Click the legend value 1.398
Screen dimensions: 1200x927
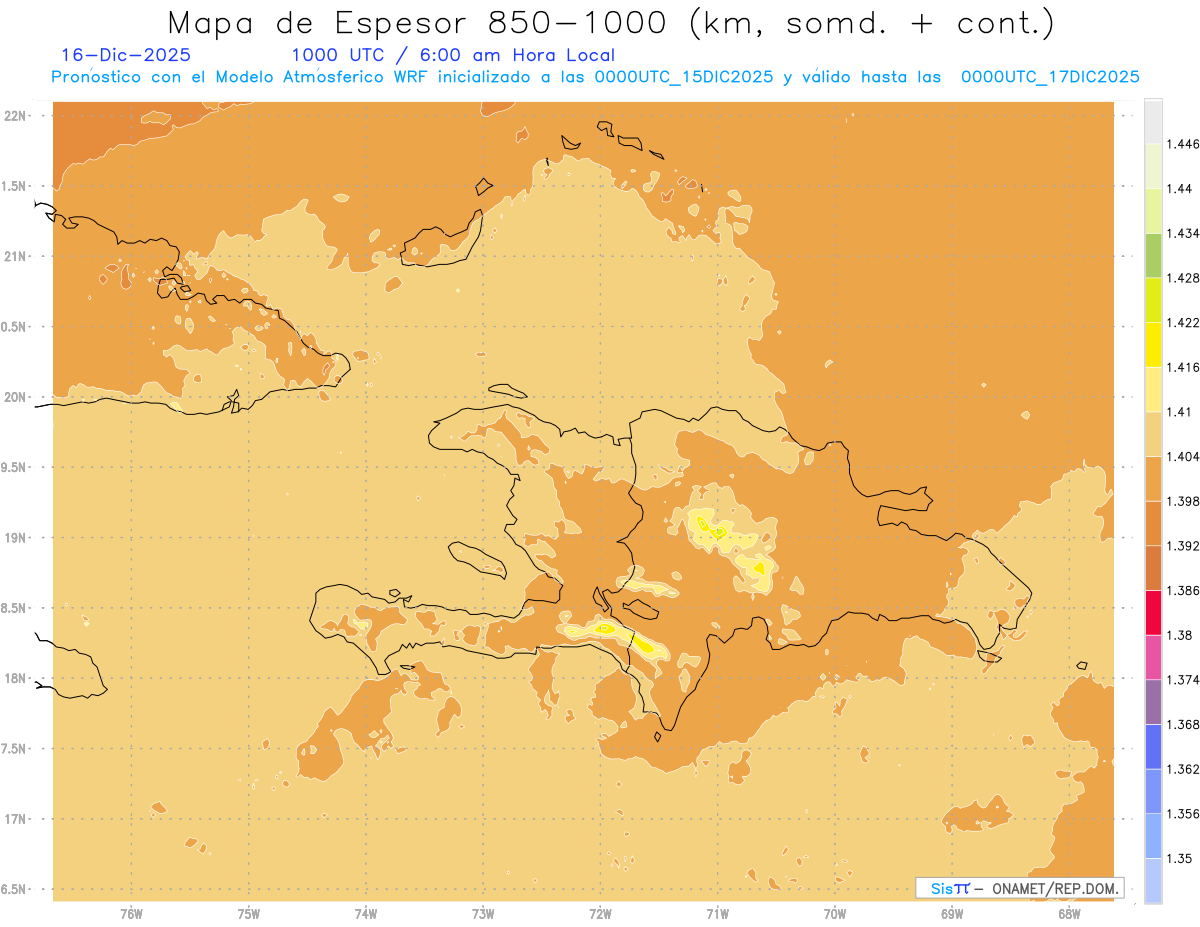(x=1183, y=501)
